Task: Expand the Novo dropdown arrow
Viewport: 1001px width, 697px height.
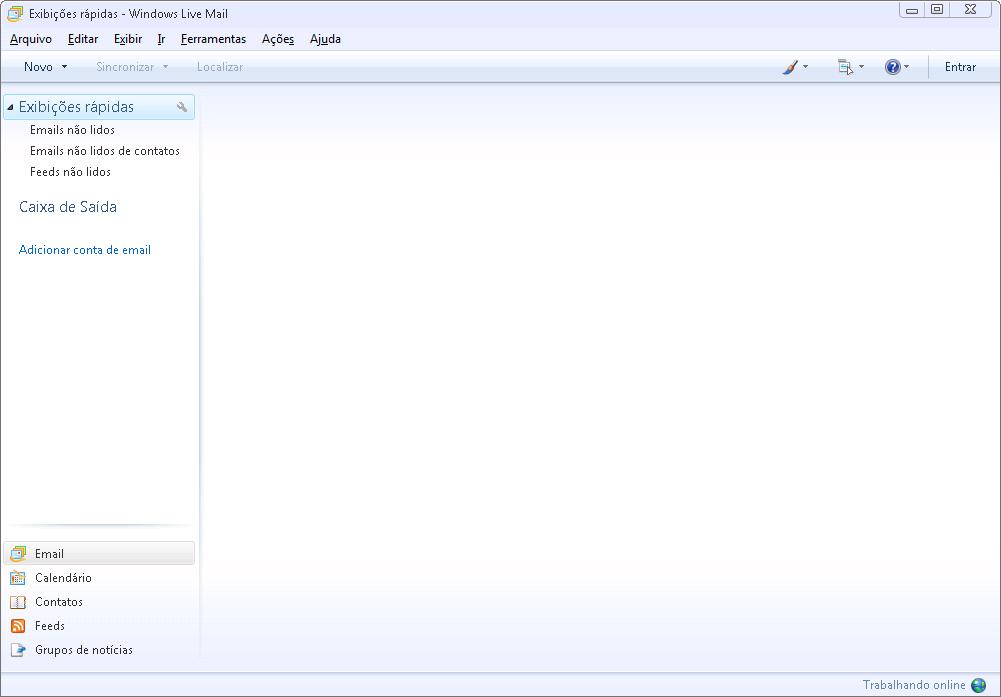Action: pos(65,67)
